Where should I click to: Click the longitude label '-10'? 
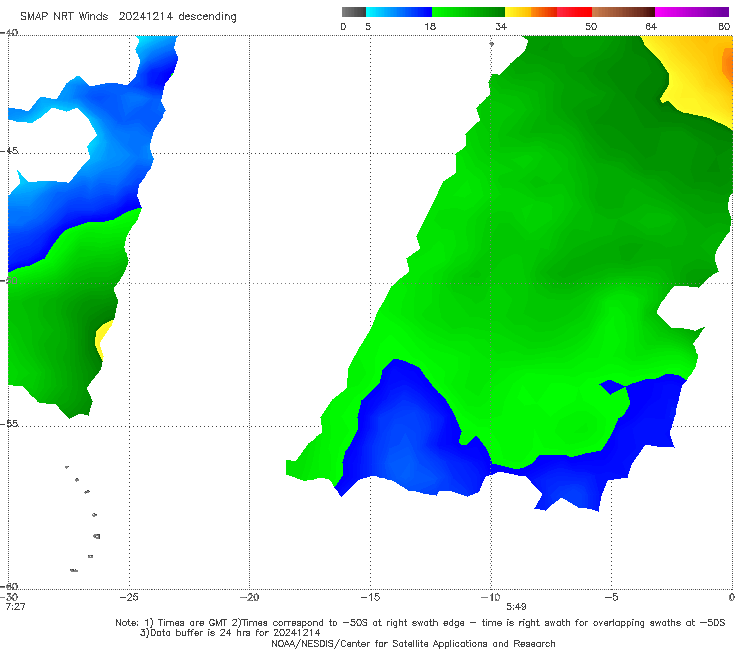click(490, 597)
